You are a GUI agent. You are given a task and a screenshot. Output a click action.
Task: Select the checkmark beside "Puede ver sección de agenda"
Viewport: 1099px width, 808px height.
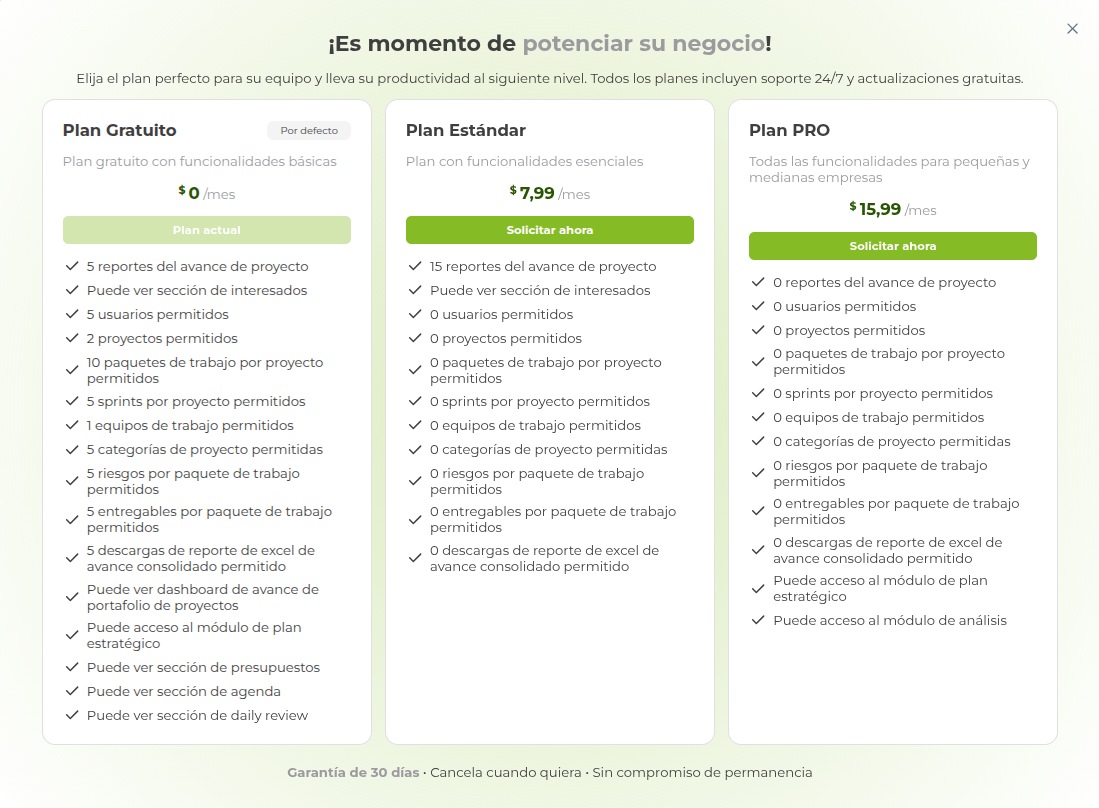(x=71, y=691)
